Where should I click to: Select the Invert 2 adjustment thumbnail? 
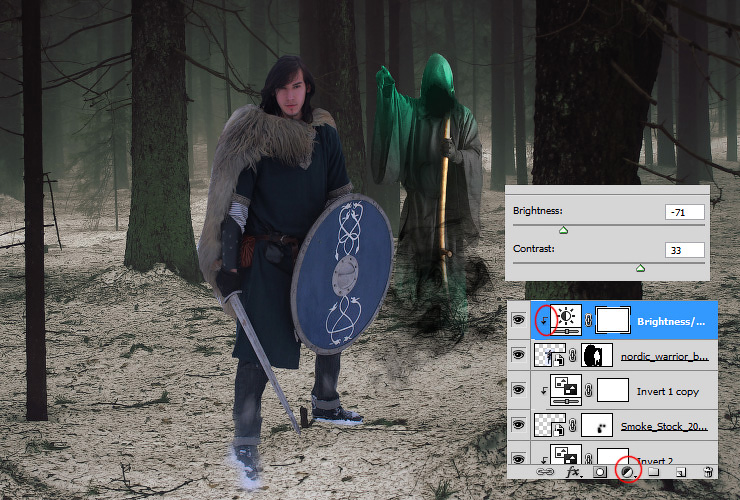(x=566, y=454)
